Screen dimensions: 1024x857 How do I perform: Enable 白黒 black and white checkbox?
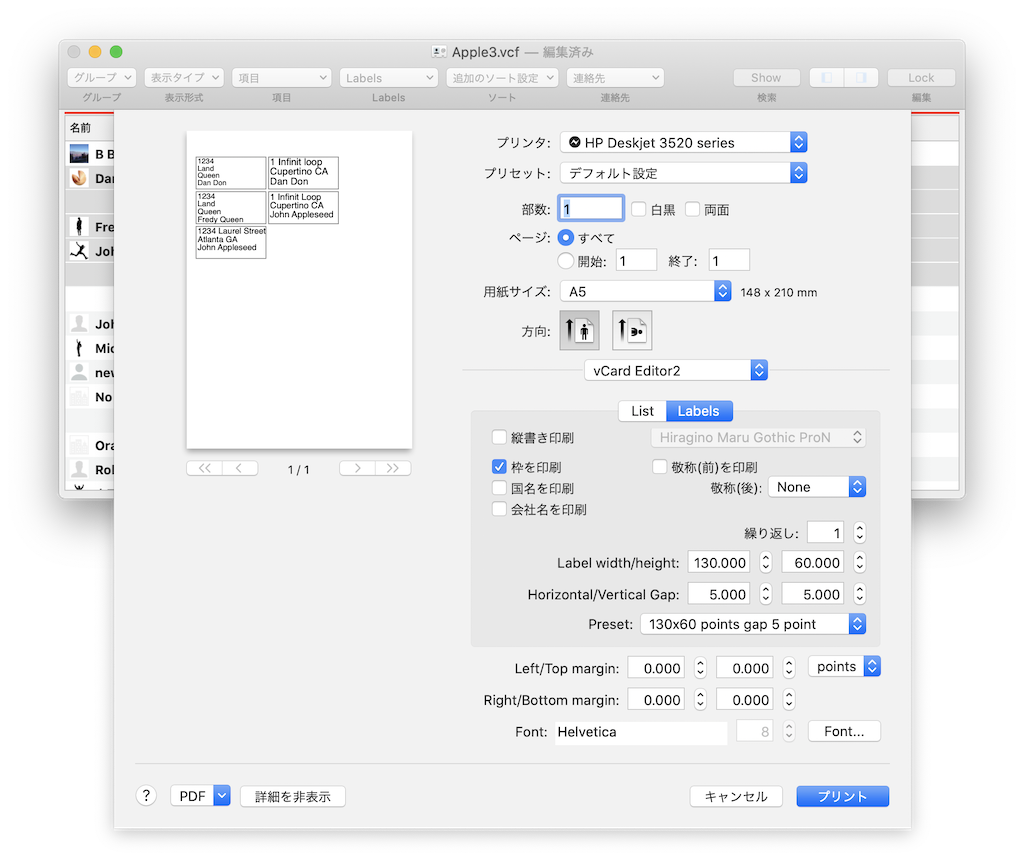tap(639, 209)
